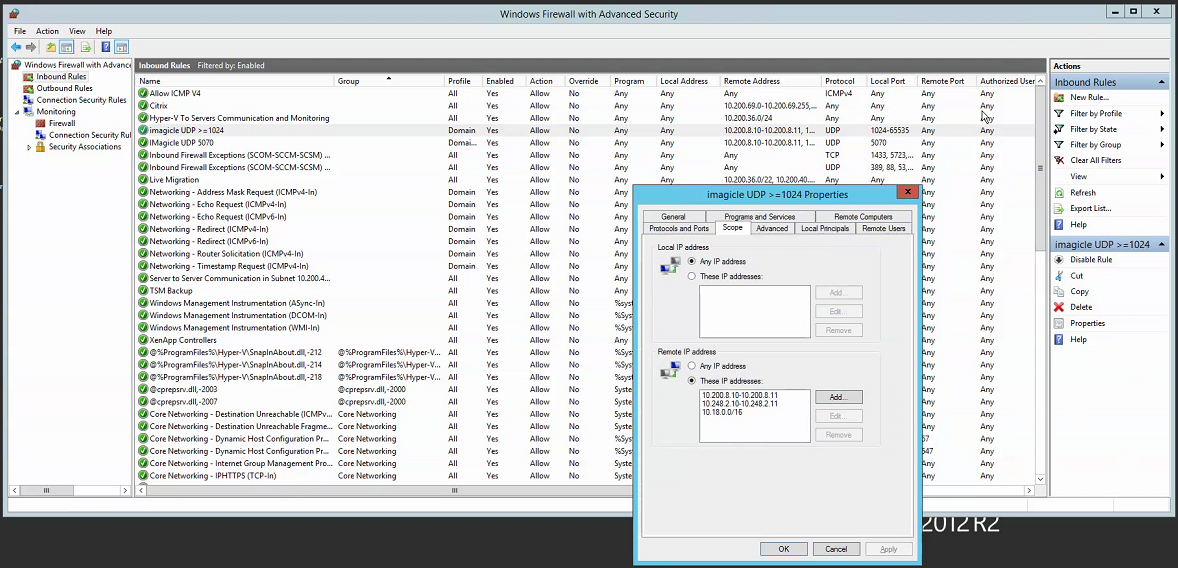
Task: Select Any IP address under Remote IP
Action: (692, 366)
